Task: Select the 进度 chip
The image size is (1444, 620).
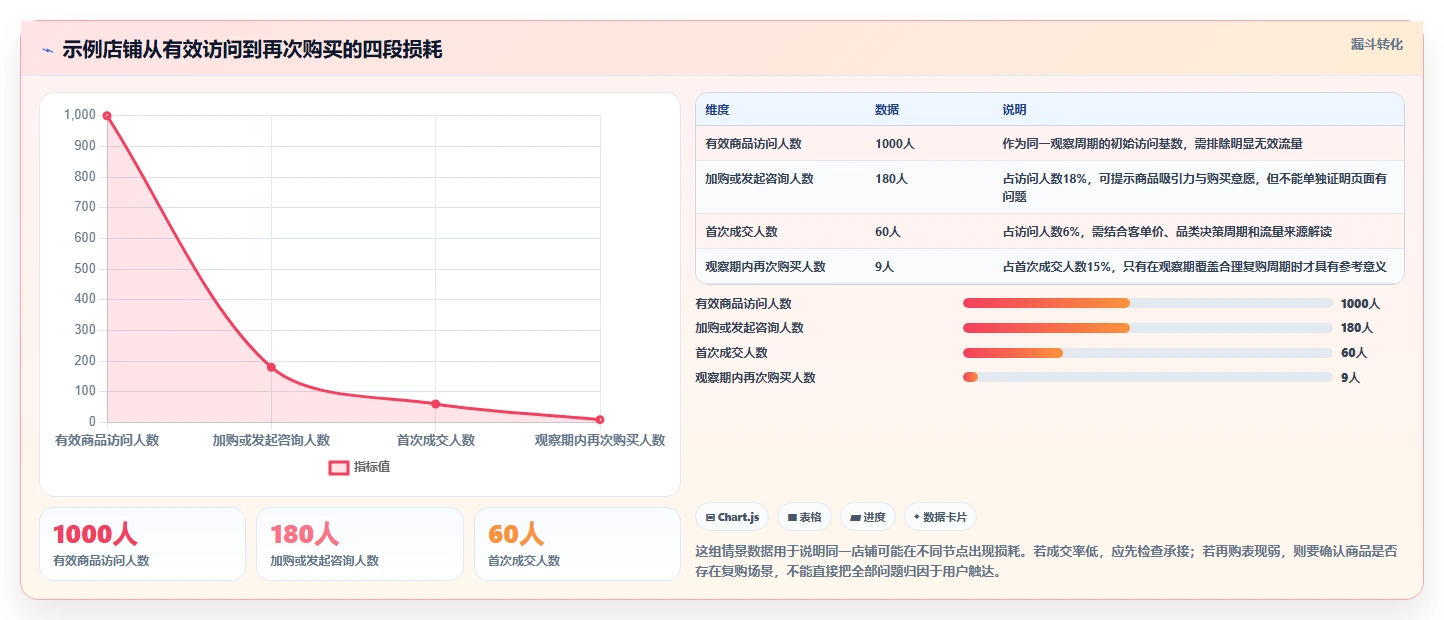Action: tap(868, 517)
